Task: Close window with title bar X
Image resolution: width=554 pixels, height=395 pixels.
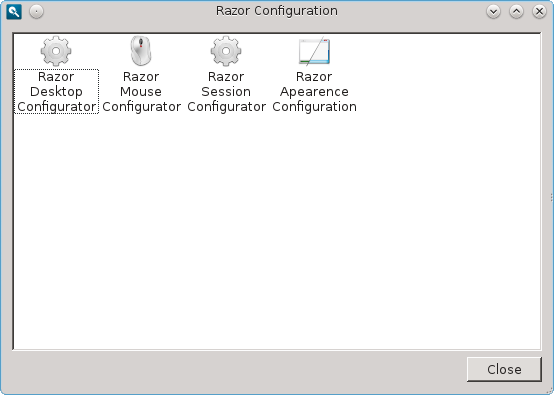Action: coord(539,12)
